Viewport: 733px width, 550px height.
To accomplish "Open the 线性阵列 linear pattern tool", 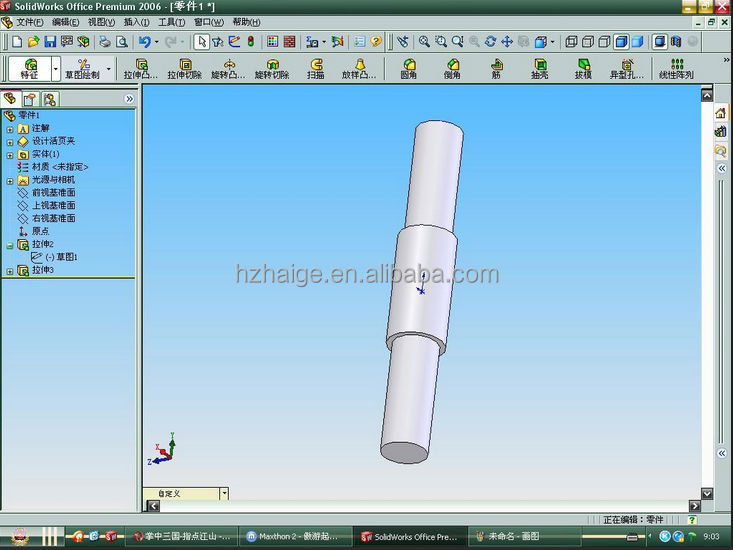I will point(676,68).
